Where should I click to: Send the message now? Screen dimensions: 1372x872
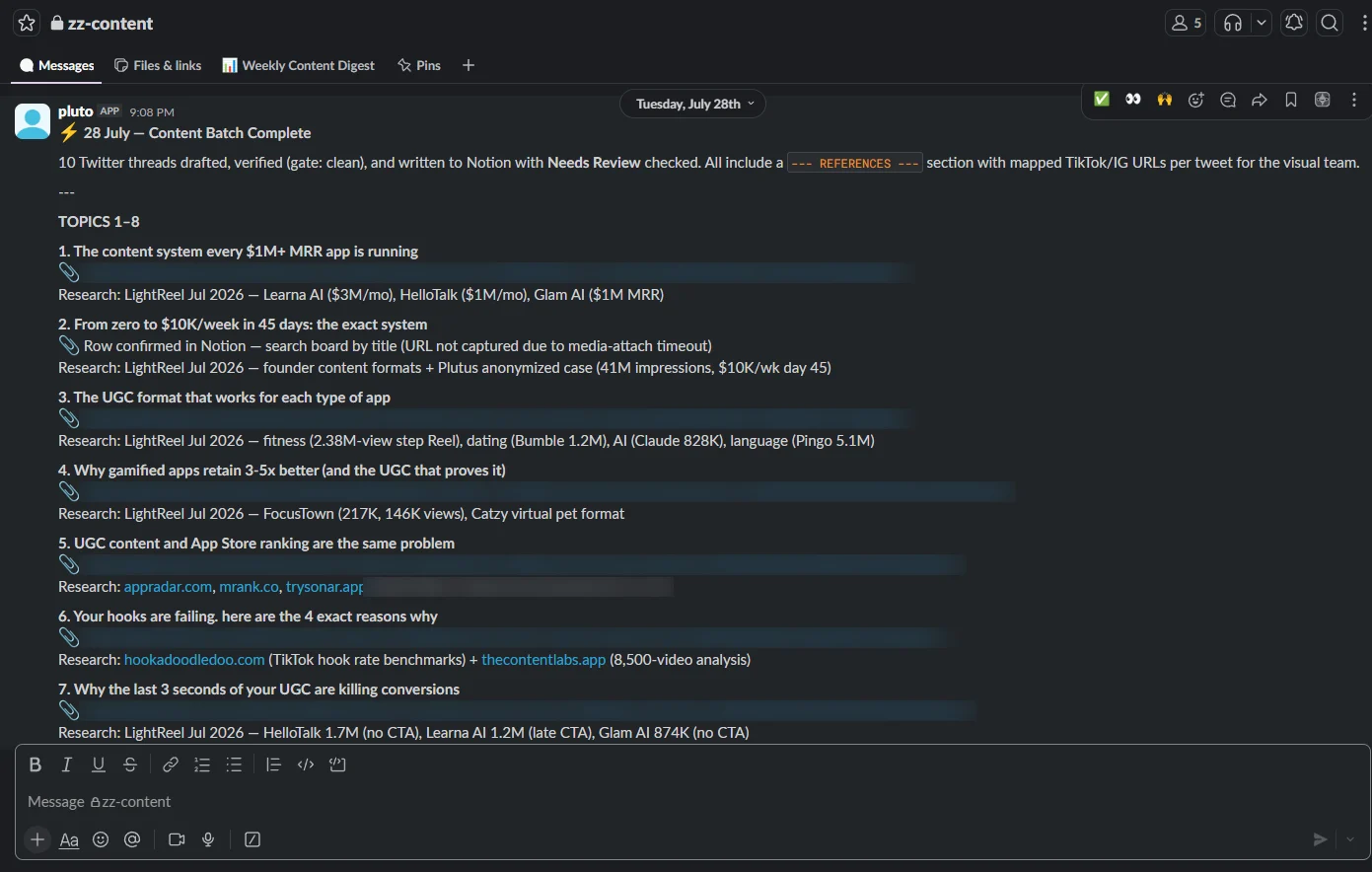1320,839
